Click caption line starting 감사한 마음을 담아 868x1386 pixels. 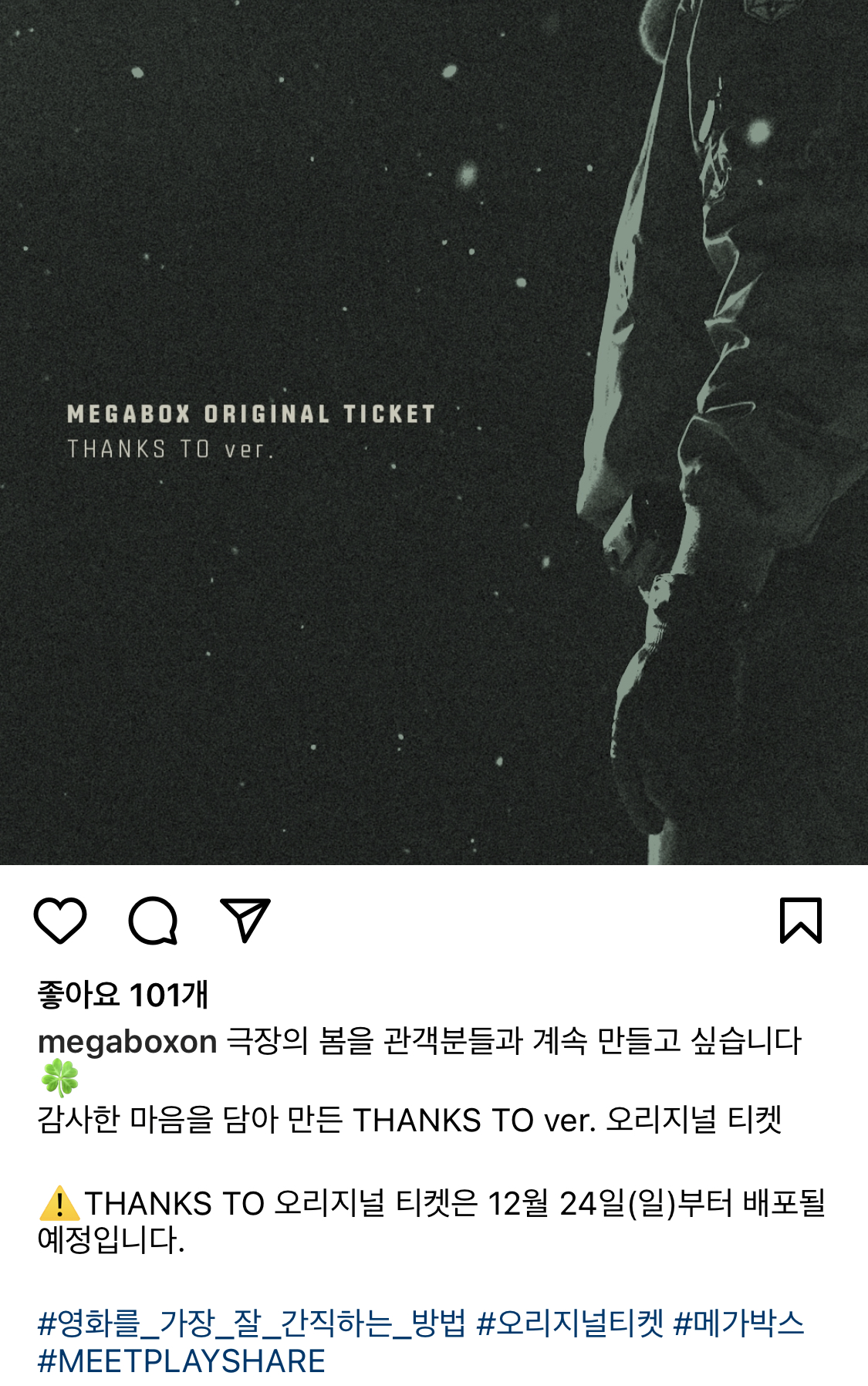tap(410, 1120)
